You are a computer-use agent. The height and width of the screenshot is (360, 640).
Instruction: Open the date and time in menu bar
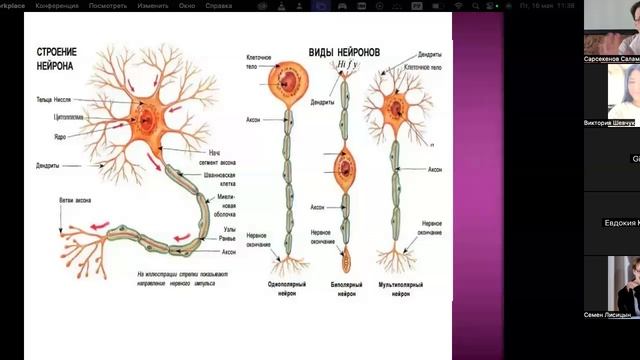pos(547,6)
